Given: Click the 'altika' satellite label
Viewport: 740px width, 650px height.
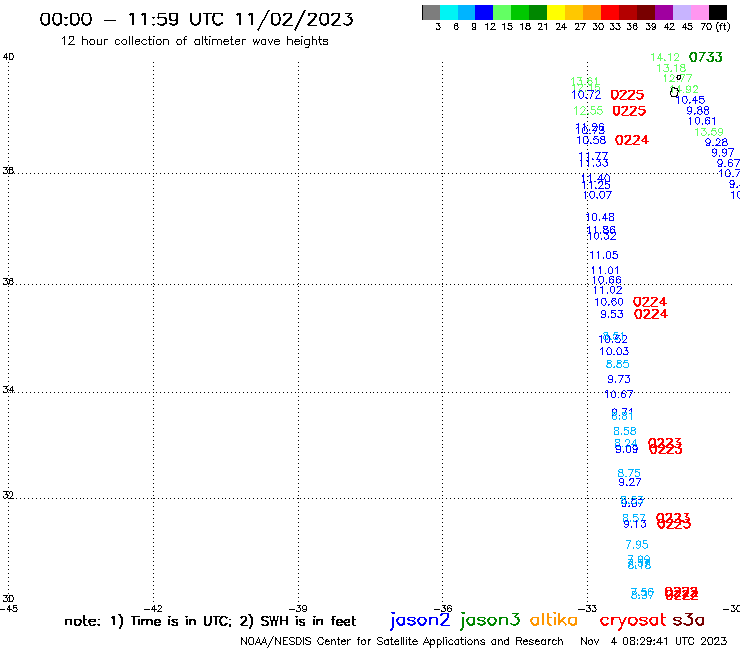Looking at the screenshot, I should (x=554, y=619).
